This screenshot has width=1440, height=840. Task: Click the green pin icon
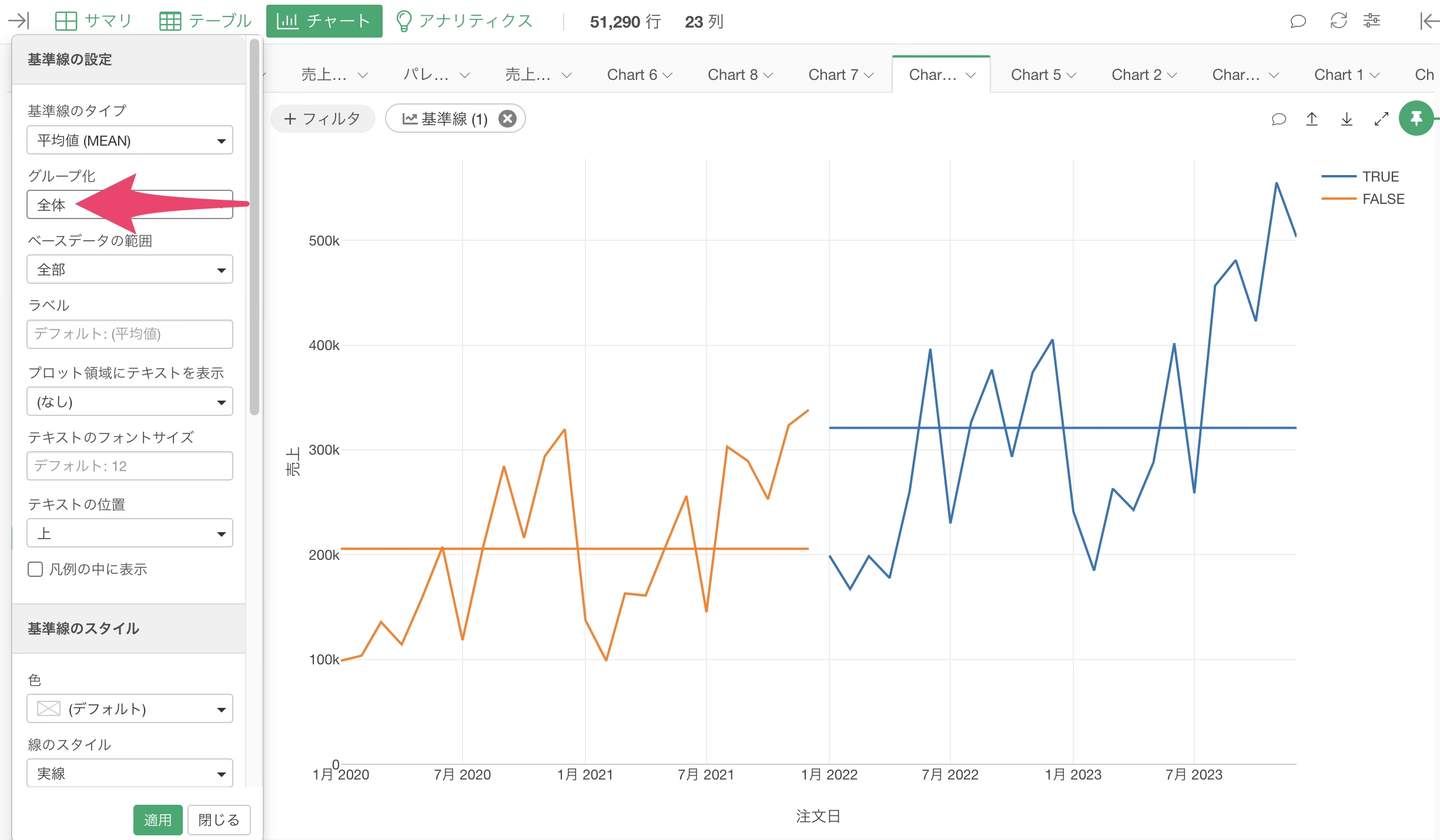pos(1416,119)
